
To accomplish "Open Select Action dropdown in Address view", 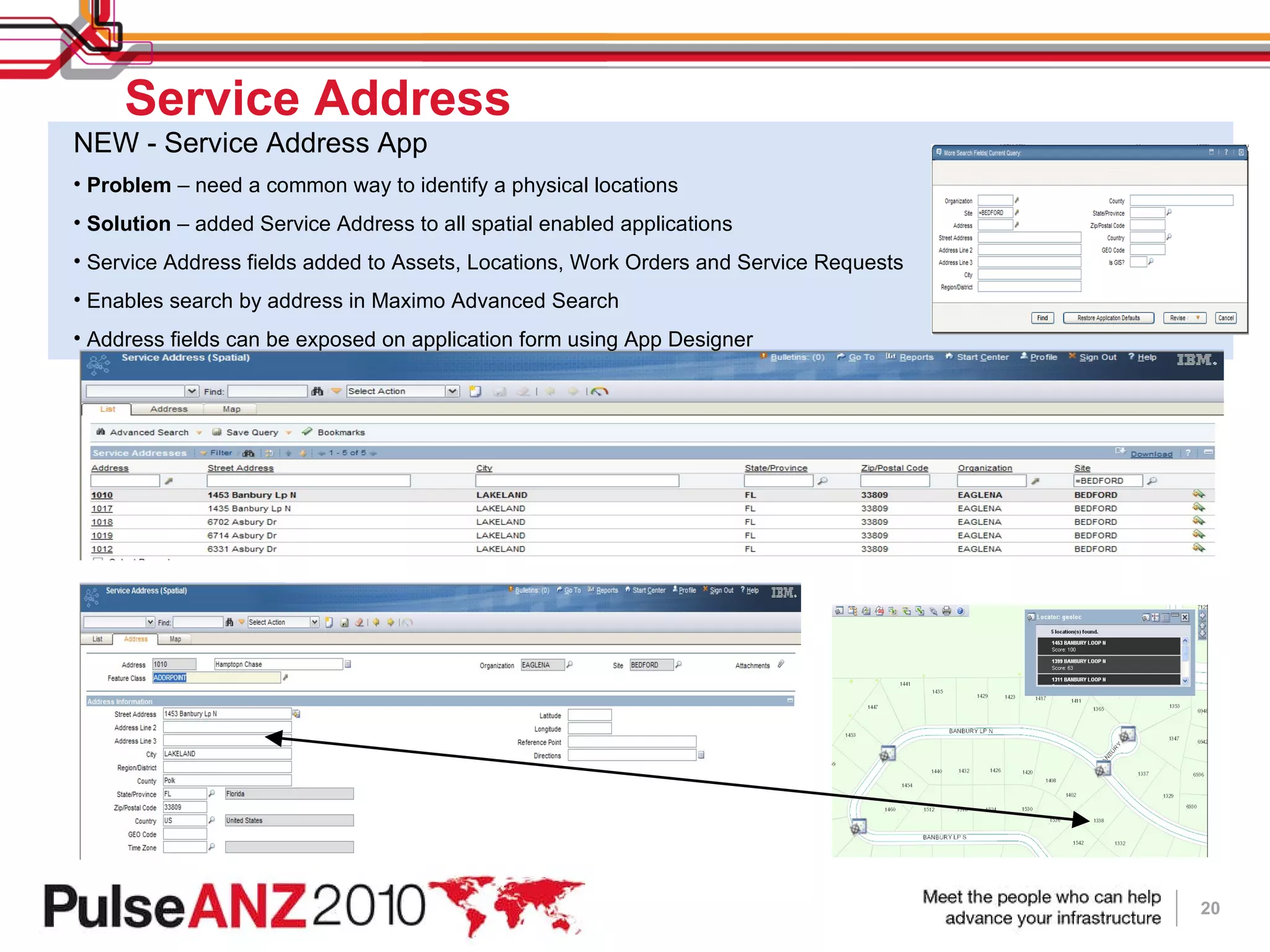I will click(x=314, y=622).
